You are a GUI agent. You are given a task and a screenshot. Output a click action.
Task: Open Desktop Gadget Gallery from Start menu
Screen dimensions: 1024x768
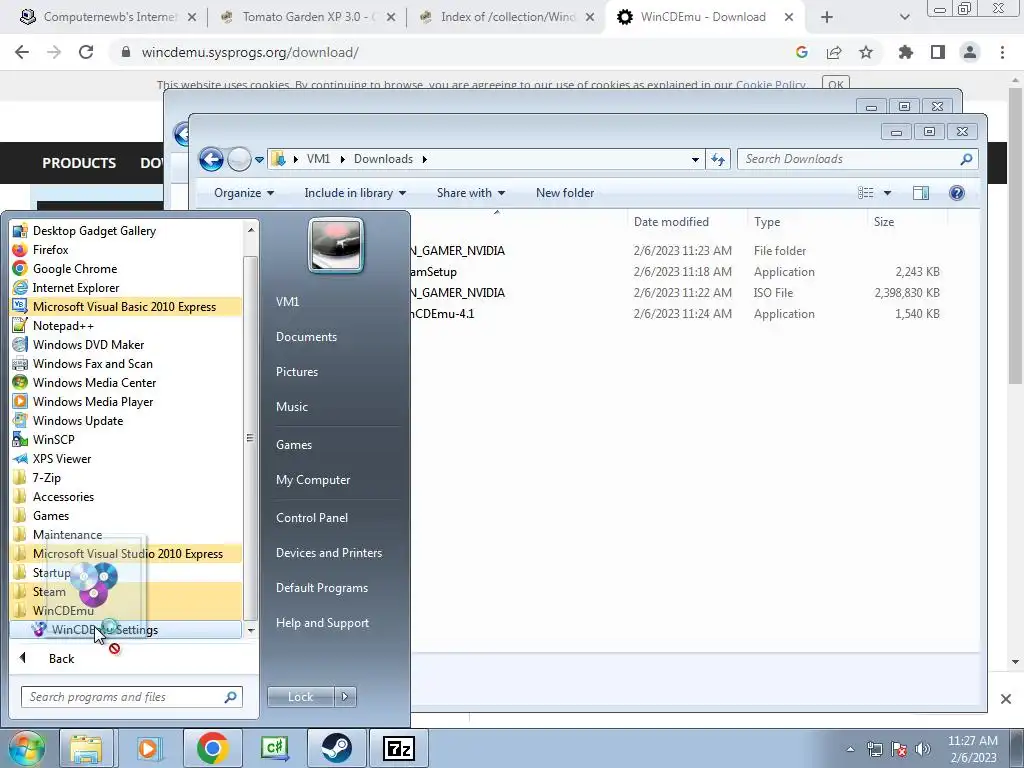[94, 231]
